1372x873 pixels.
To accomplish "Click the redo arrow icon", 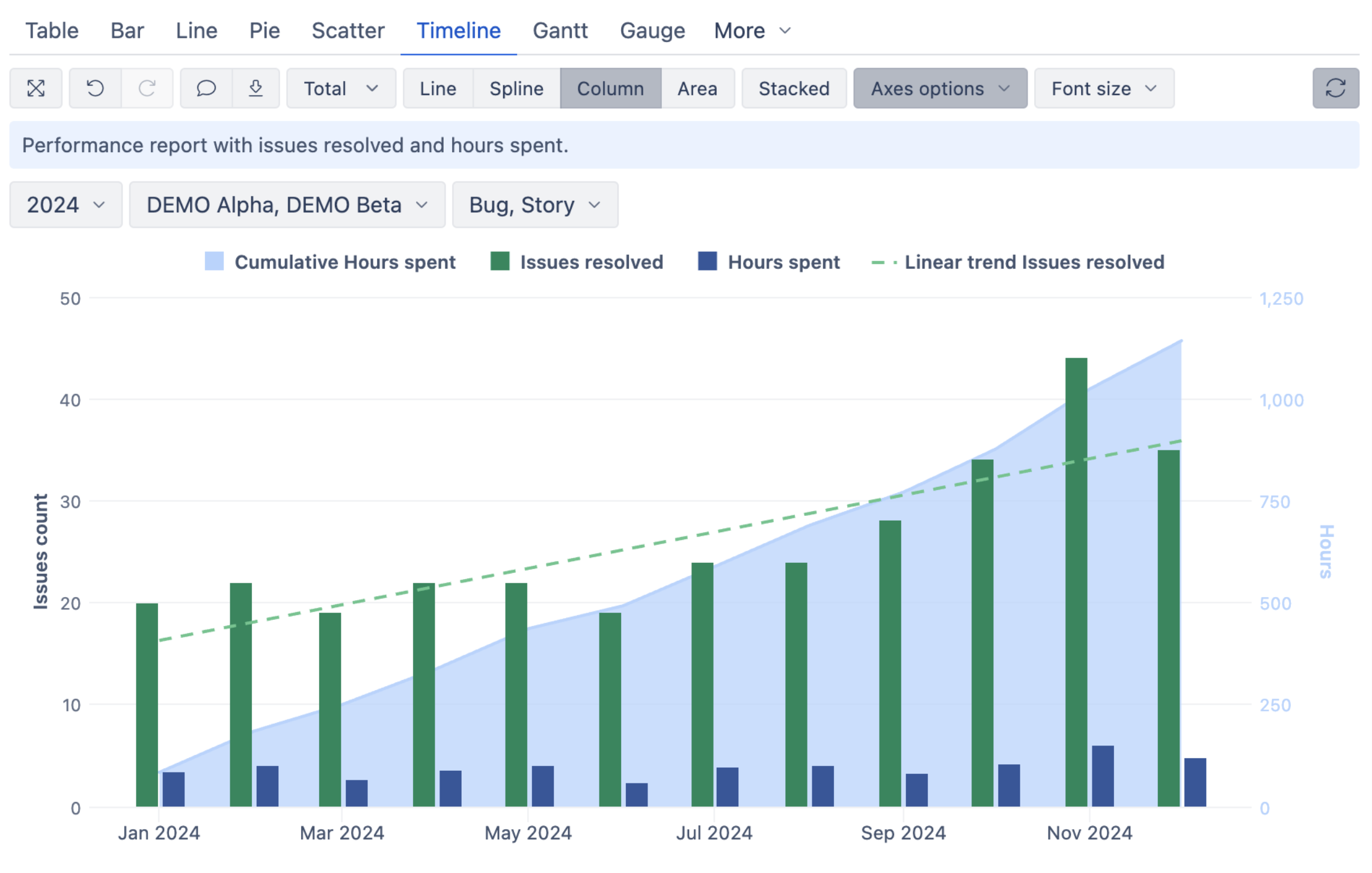I will pos(147,88).
